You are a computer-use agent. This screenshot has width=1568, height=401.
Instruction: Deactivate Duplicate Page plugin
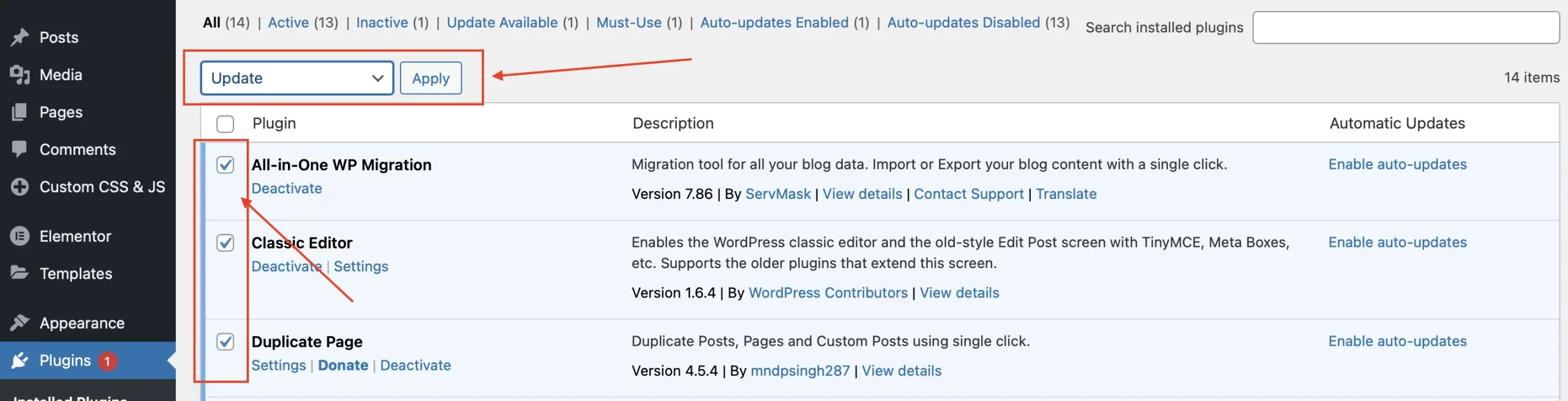(x=415, y=365)
